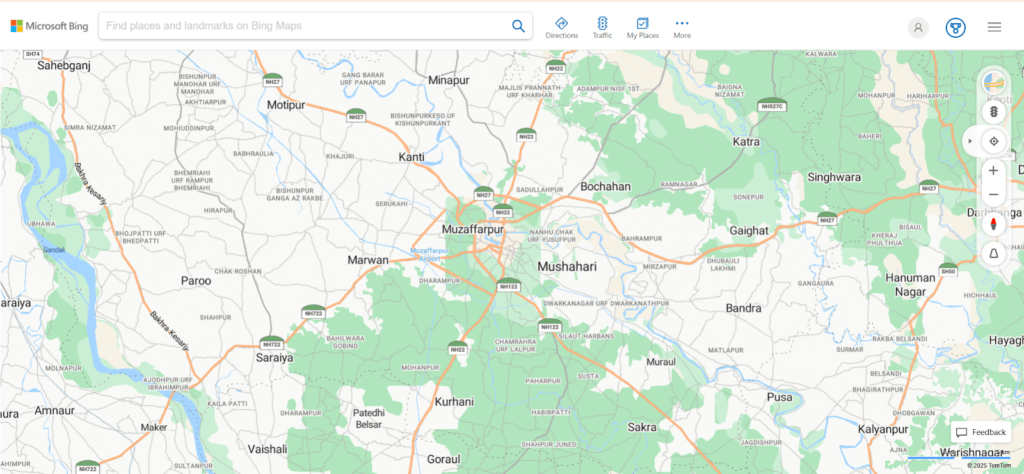This screenshot has height=474, width=1024.
Task: Click the Chak Roshan label
Action: click(238, 271)
